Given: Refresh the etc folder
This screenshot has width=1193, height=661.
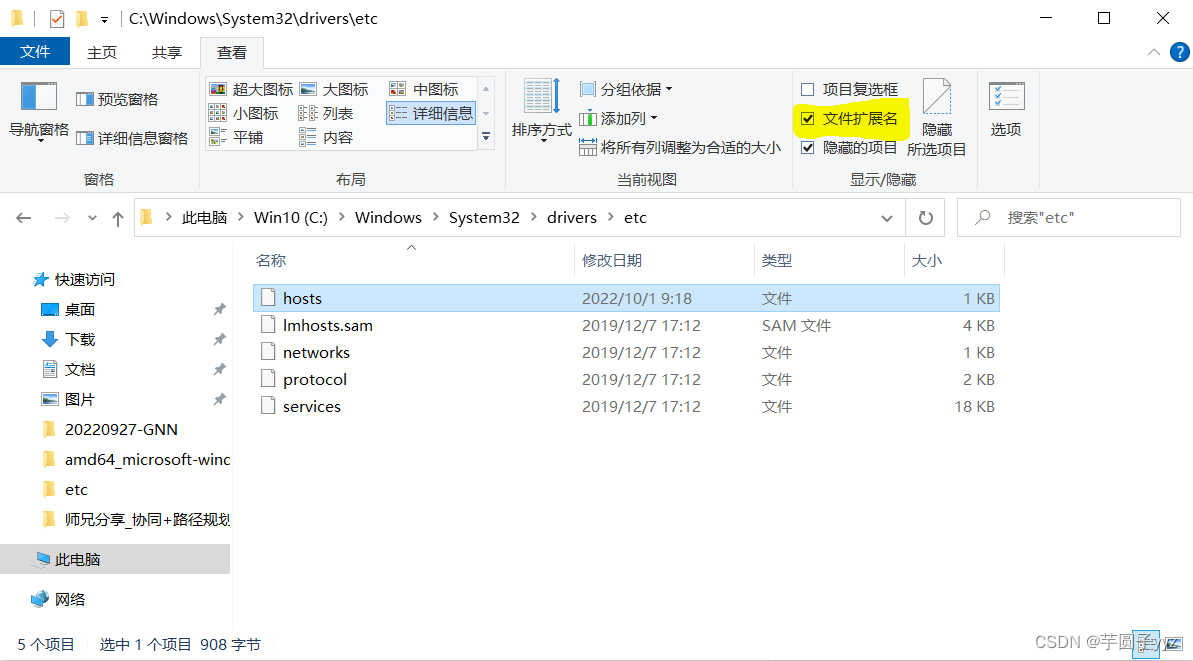Looking at the screenshot, I should coord(925,218).
